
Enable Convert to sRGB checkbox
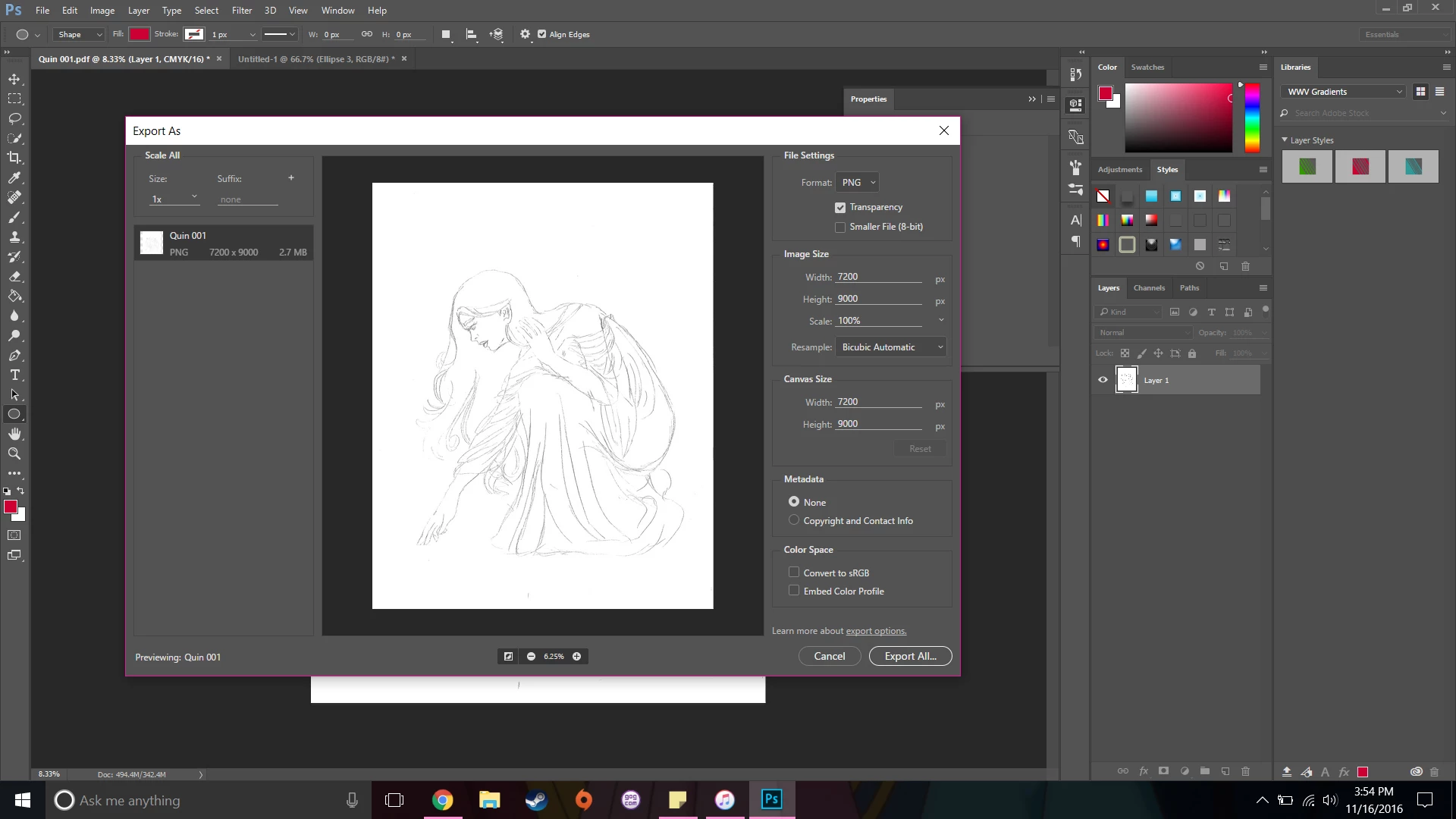click(x=794, y=573)
